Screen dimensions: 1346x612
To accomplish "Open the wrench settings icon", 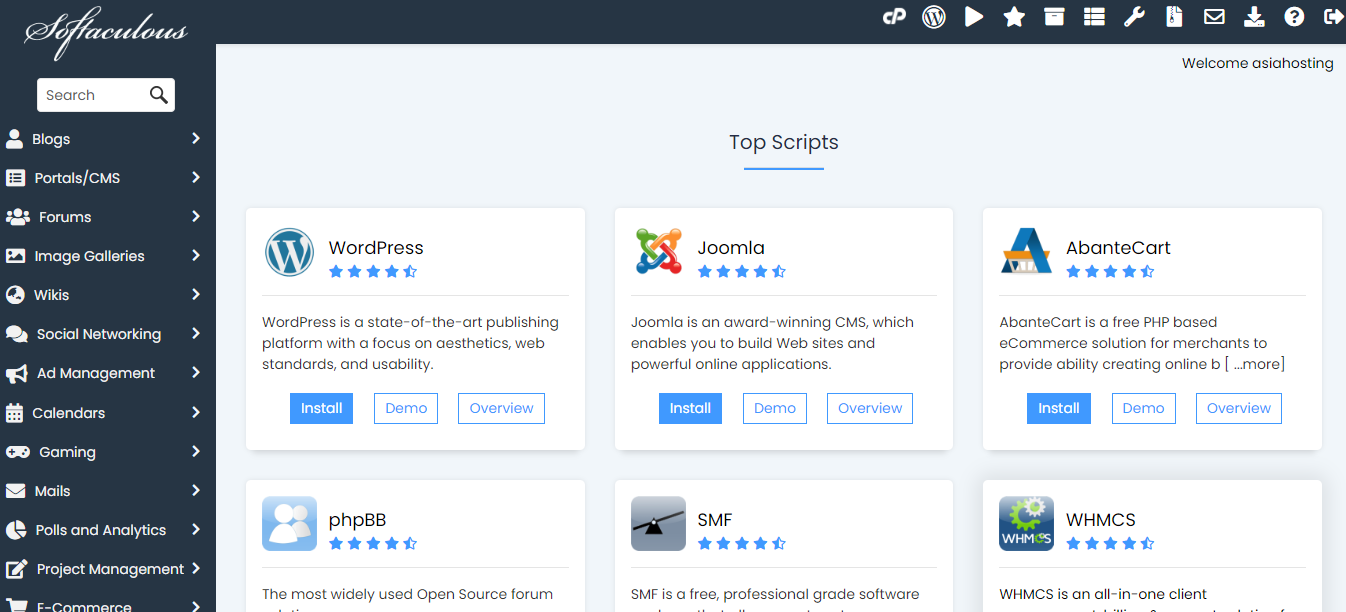I will (x=1134, y=17).
